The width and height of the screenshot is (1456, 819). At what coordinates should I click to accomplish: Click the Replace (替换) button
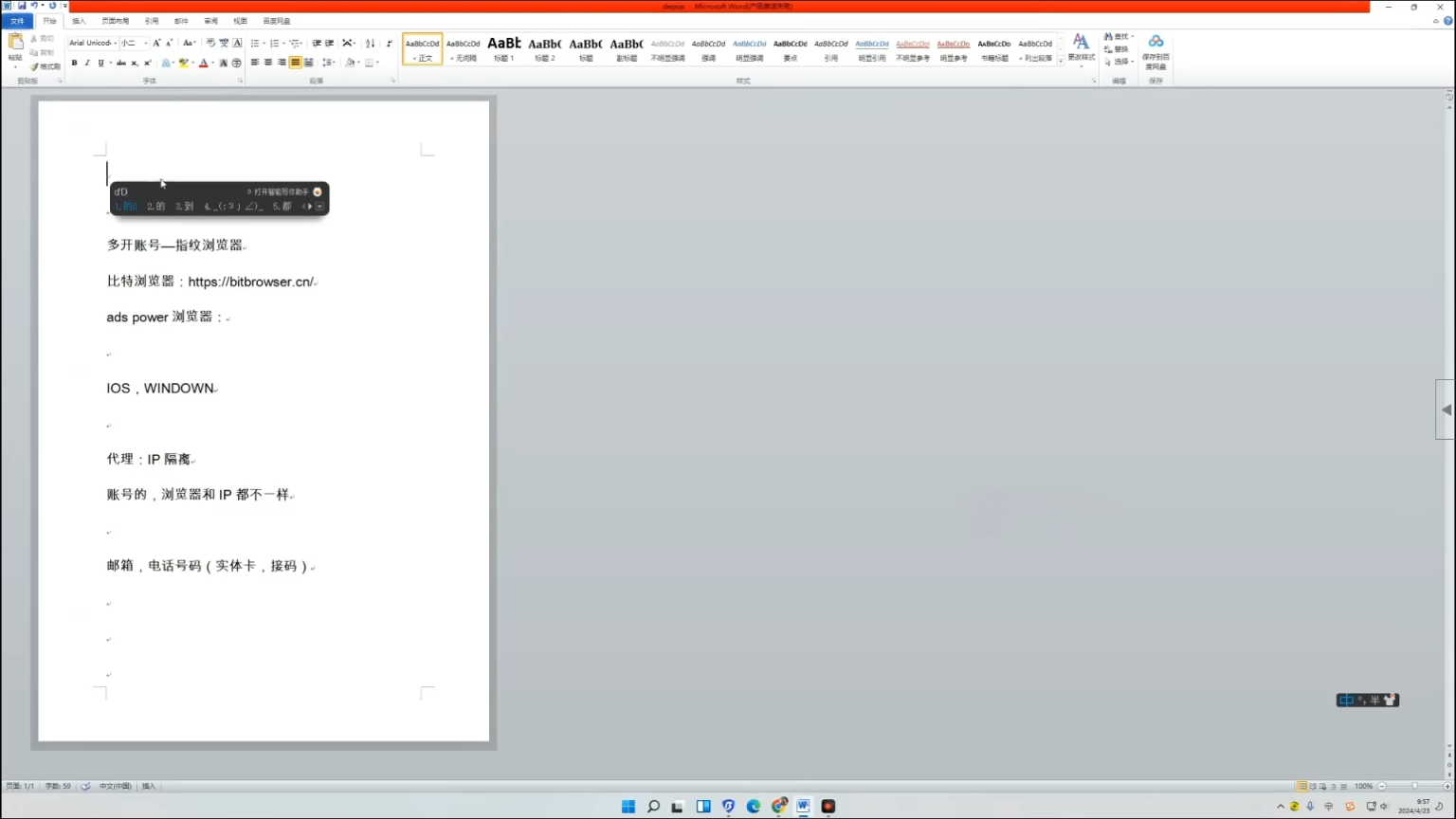(1117, 49)
